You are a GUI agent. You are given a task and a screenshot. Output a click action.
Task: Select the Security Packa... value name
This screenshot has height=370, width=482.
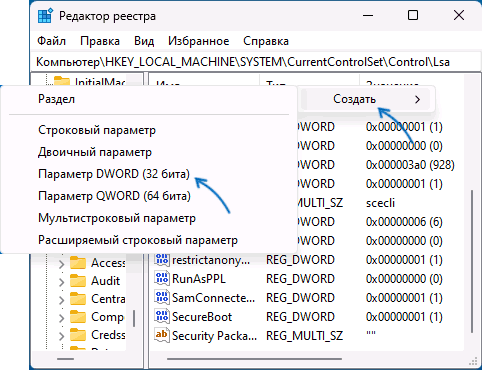214,336
